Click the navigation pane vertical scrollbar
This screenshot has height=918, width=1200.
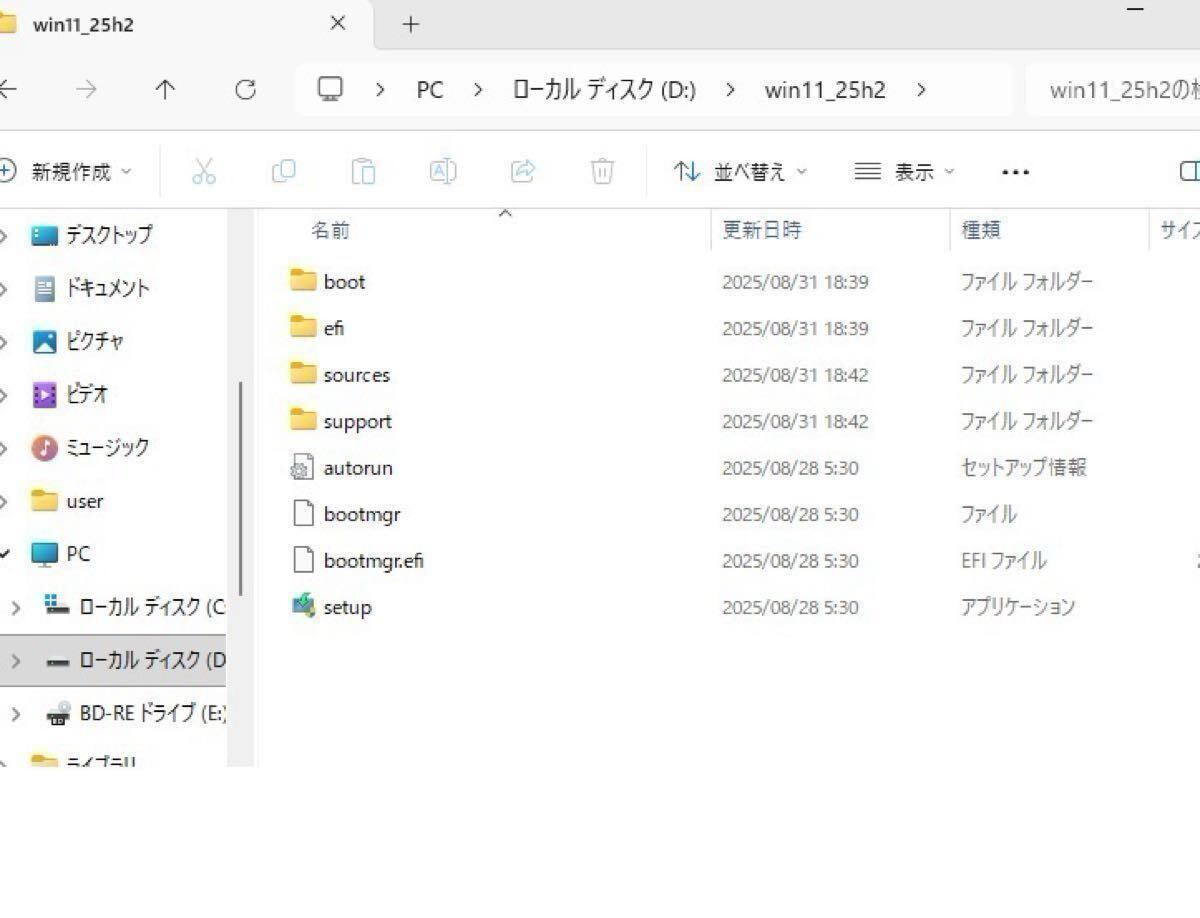point(240,488)
